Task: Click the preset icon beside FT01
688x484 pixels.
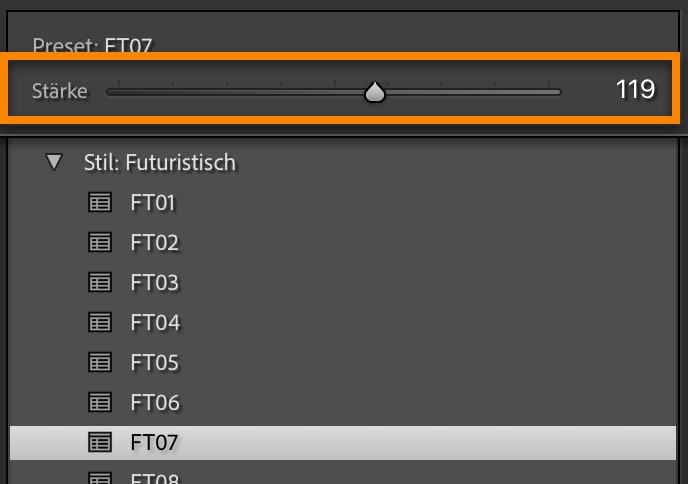Action: click(x=100, y=203)
